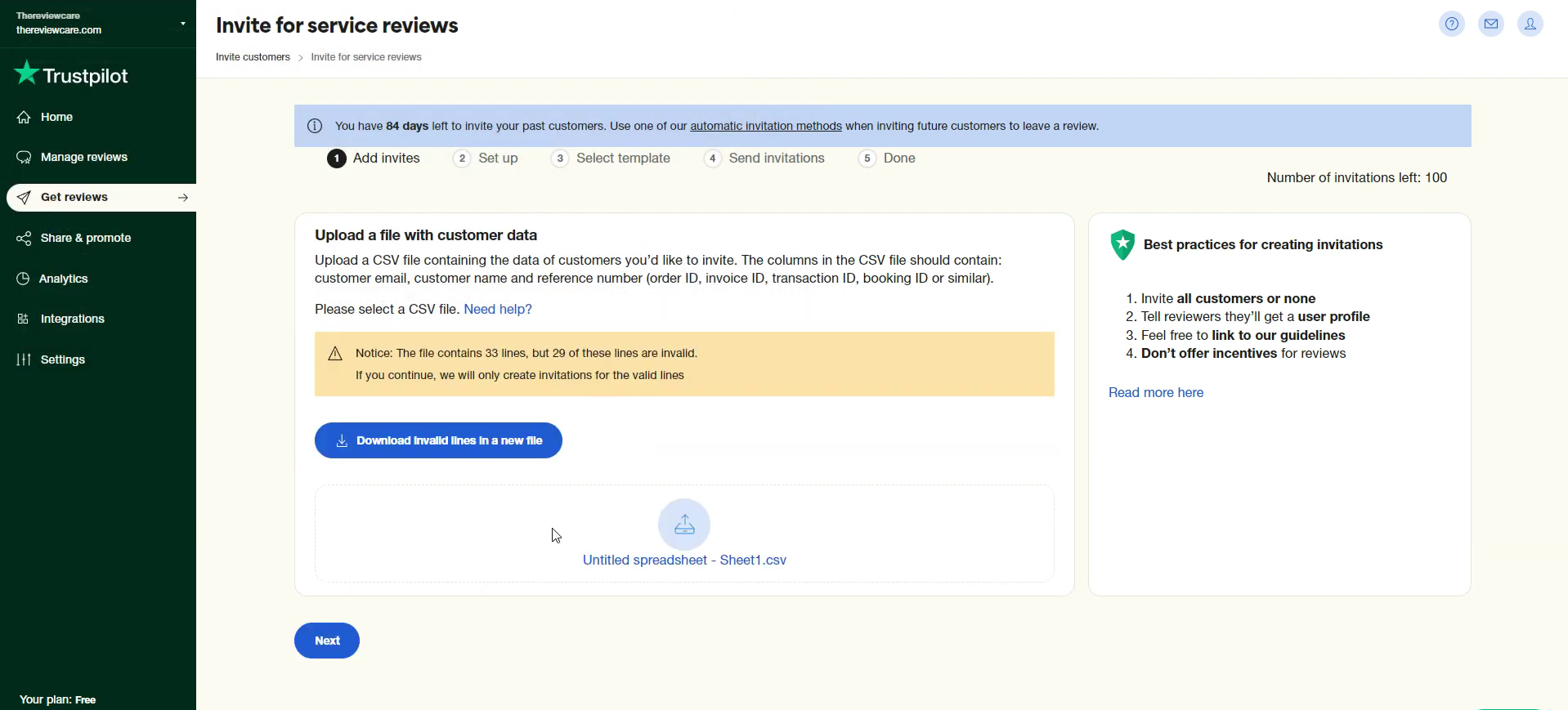This screenshot has height=710, width=1568.
Task: Select Get reviews in sidebar
Action: [x=101, y=197]
